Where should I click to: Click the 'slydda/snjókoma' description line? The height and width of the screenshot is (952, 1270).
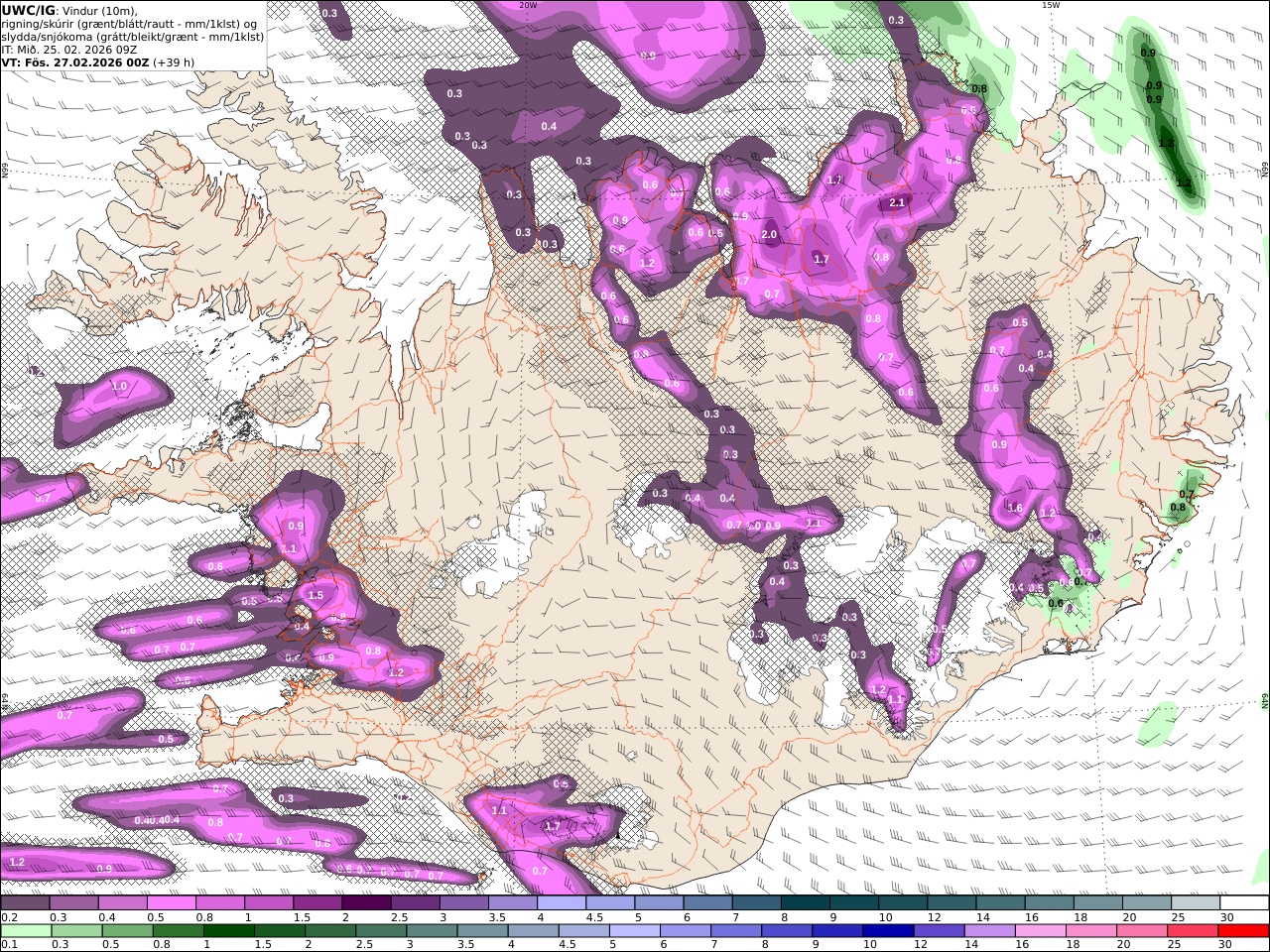[133, 37]
